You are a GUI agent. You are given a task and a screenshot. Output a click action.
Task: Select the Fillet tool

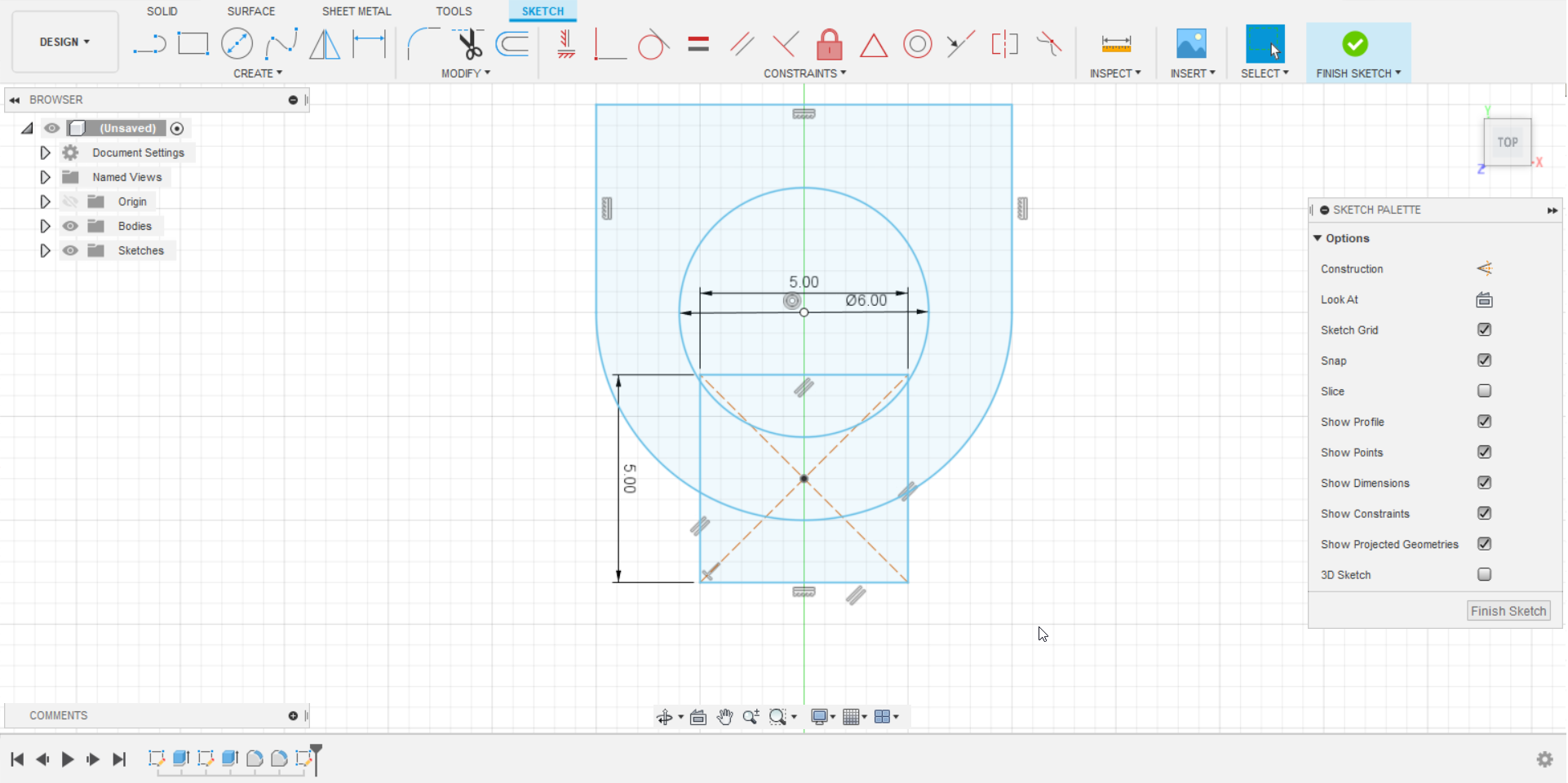pos(423,44)
